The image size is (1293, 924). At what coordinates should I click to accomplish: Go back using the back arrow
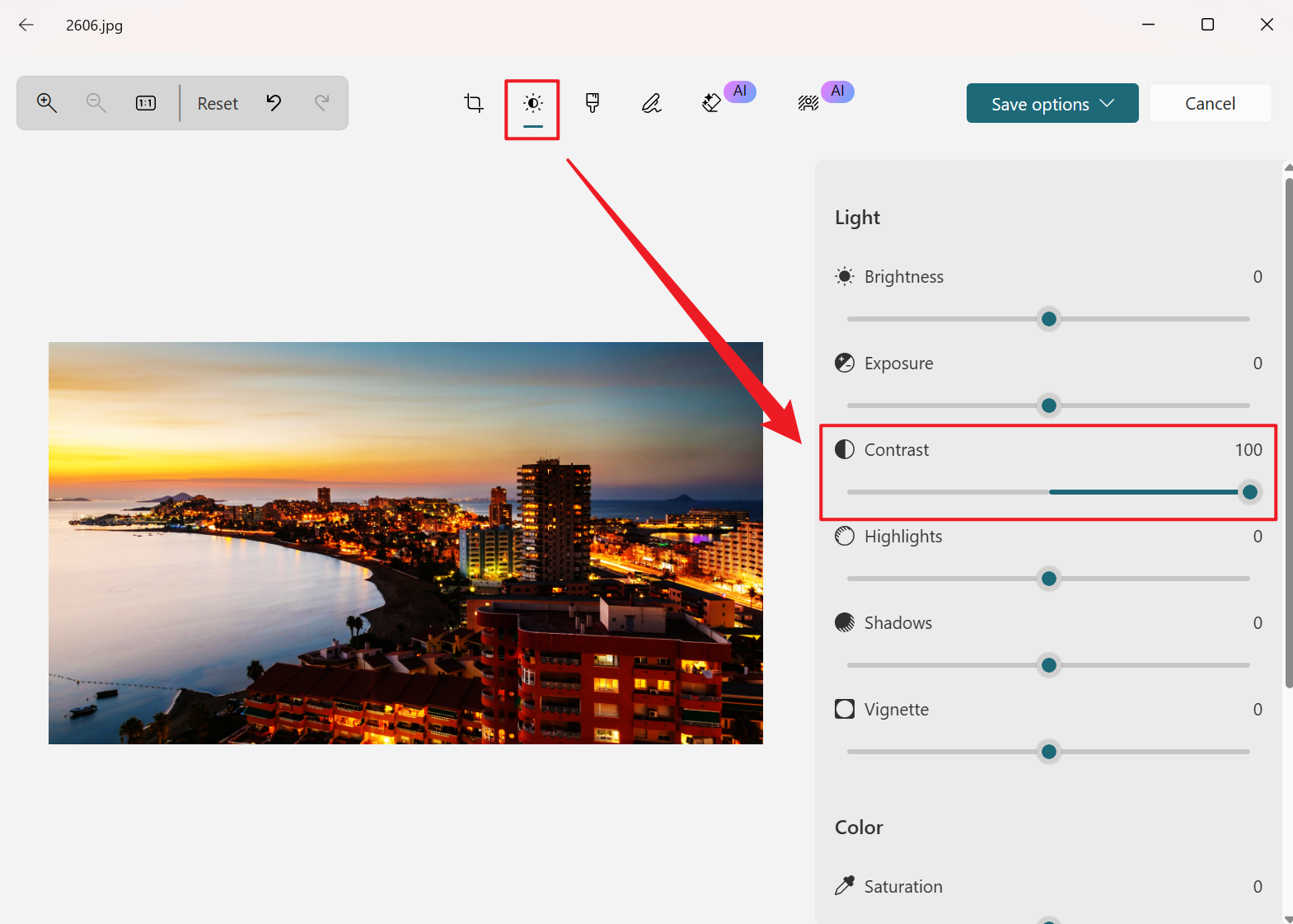click(26, 25)
